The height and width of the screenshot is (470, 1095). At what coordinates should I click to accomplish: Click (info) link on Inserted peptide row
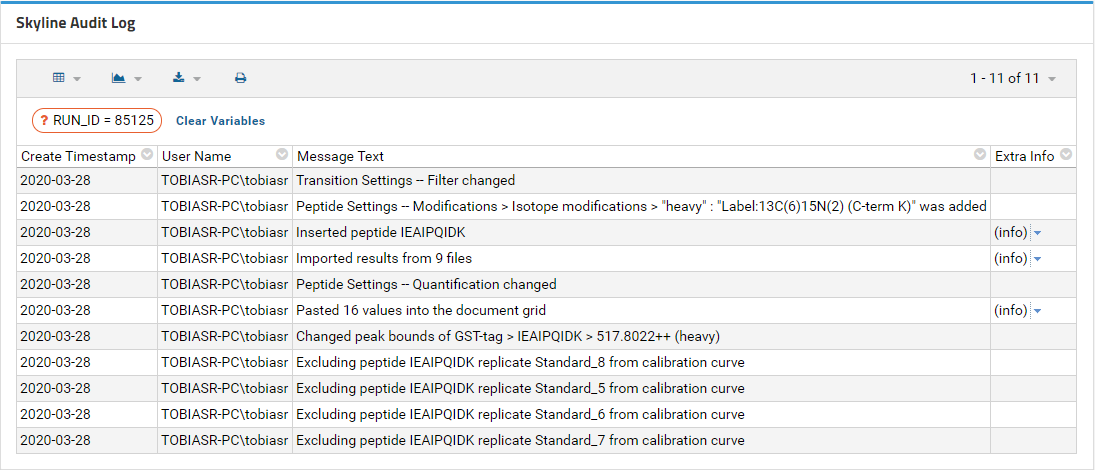pyautogui.click(x=1011, y=233)
